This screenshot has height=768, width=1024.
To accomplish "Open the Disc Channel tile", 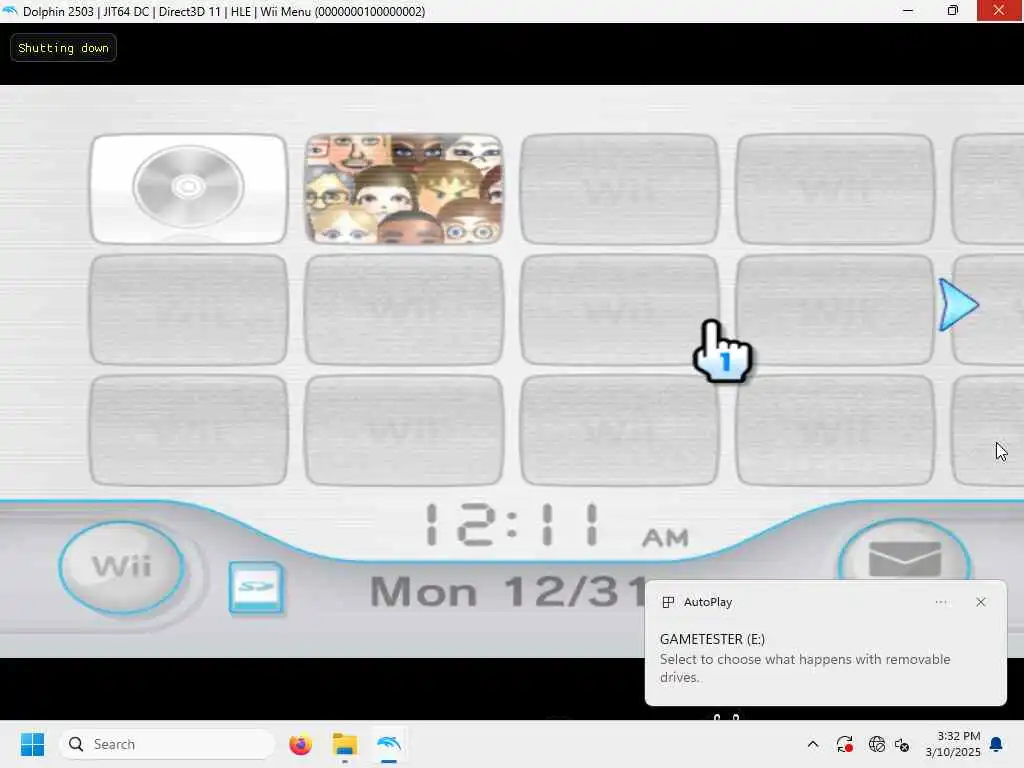I will pyautogui.click(x=188, y=189).
